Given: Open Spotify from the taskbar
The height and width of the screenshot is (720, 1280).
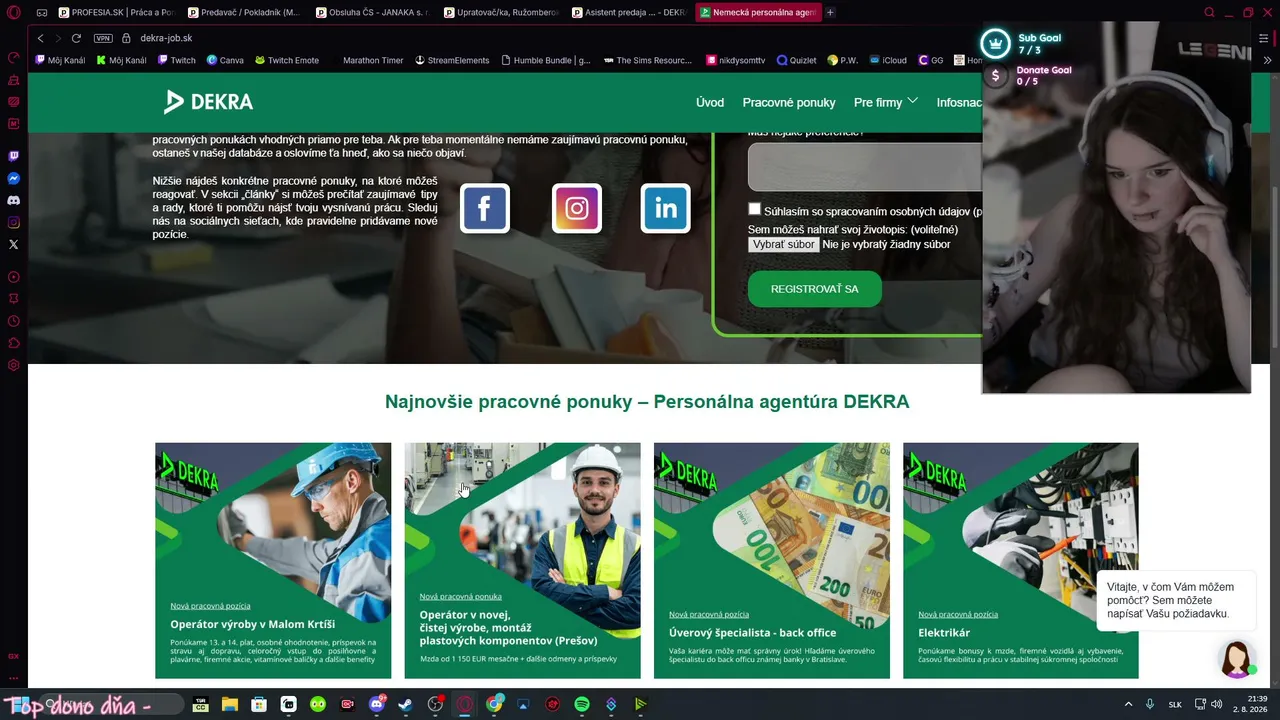Looking at the screenshot, I should pyautogui.click(x=582, y=704).
